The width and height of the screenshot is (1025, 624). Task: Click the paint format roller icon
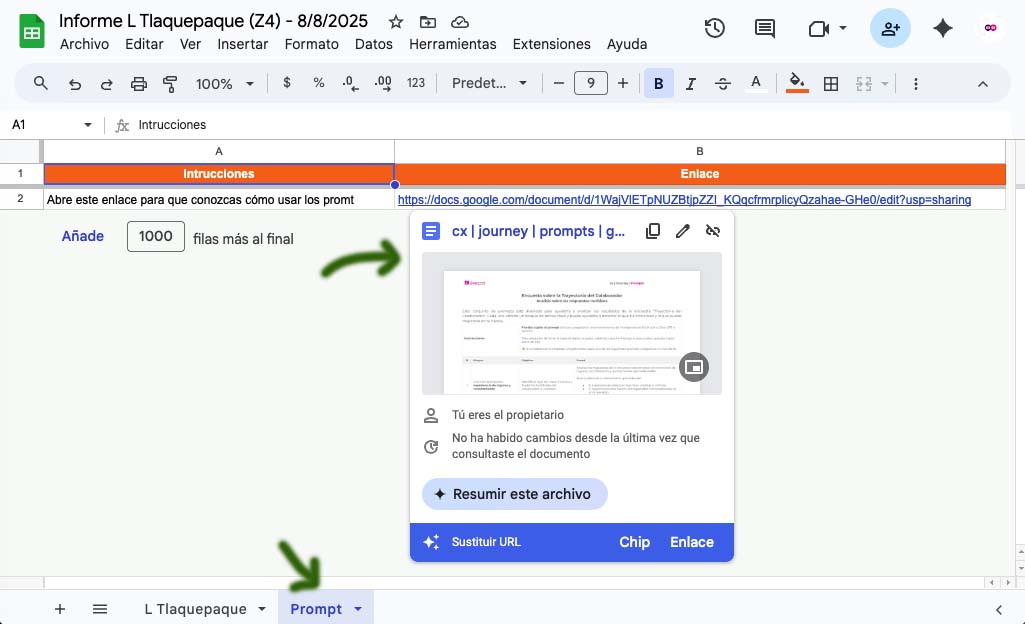pyautogui.click(x=170, y=84)
